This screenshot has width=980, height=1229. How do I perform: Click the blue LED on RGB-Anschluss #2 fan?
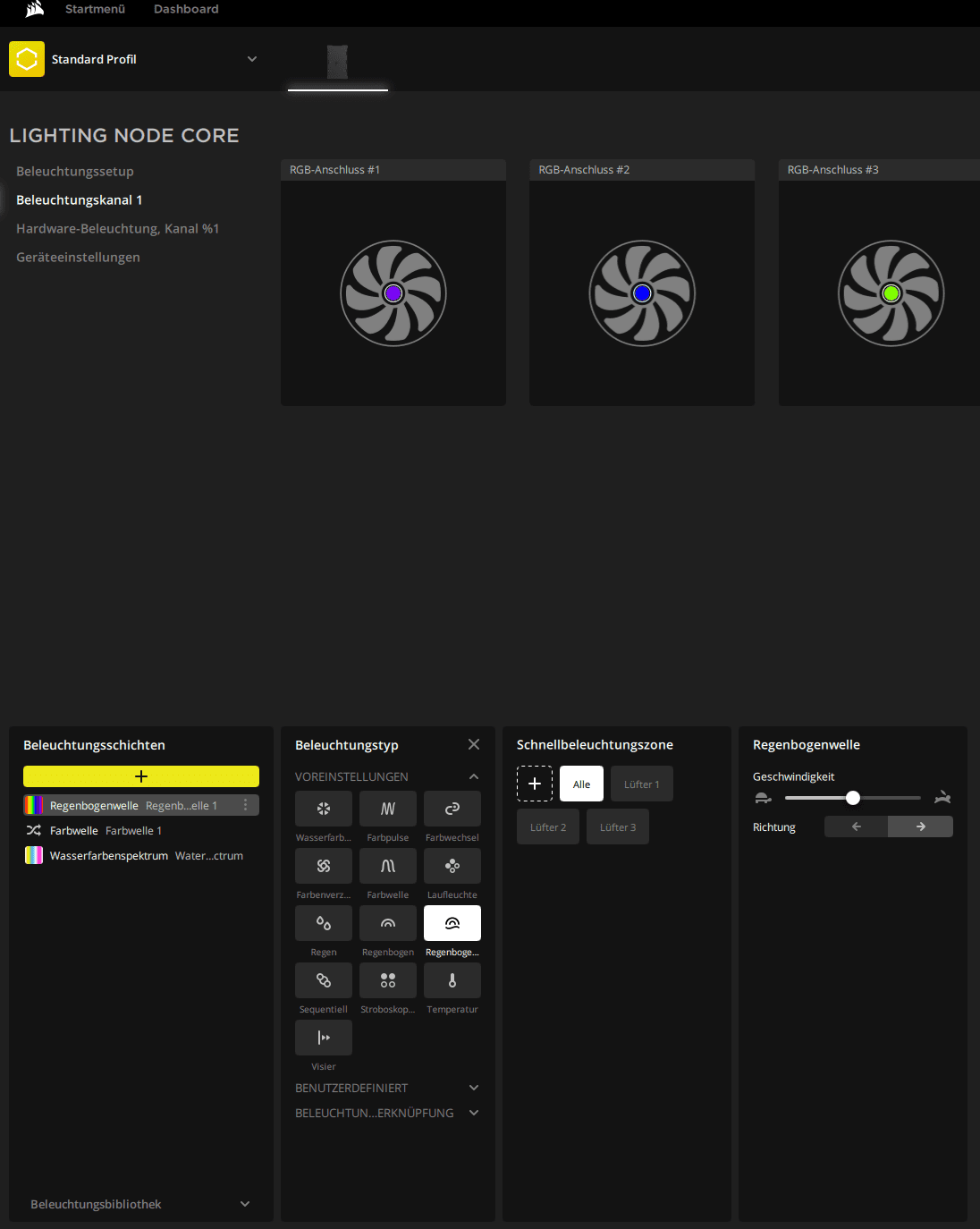642,293
